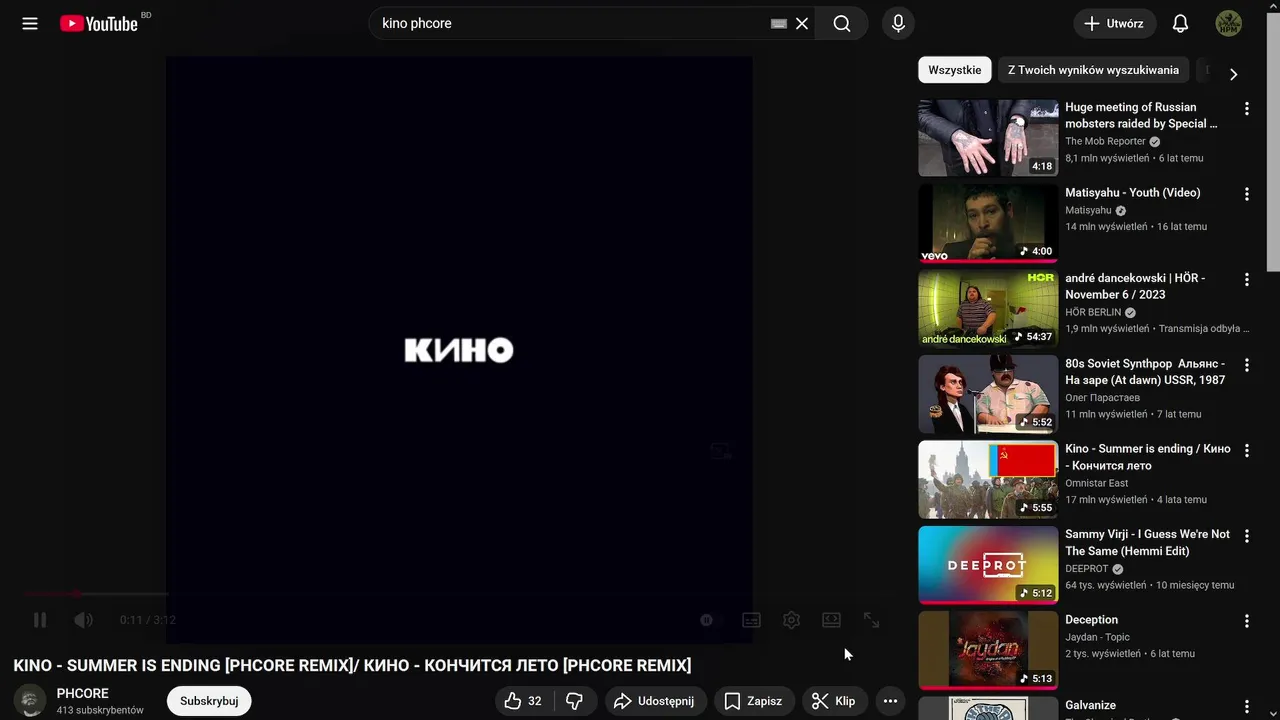
Task: Open the Galvanize video title
Action: 1090,705
